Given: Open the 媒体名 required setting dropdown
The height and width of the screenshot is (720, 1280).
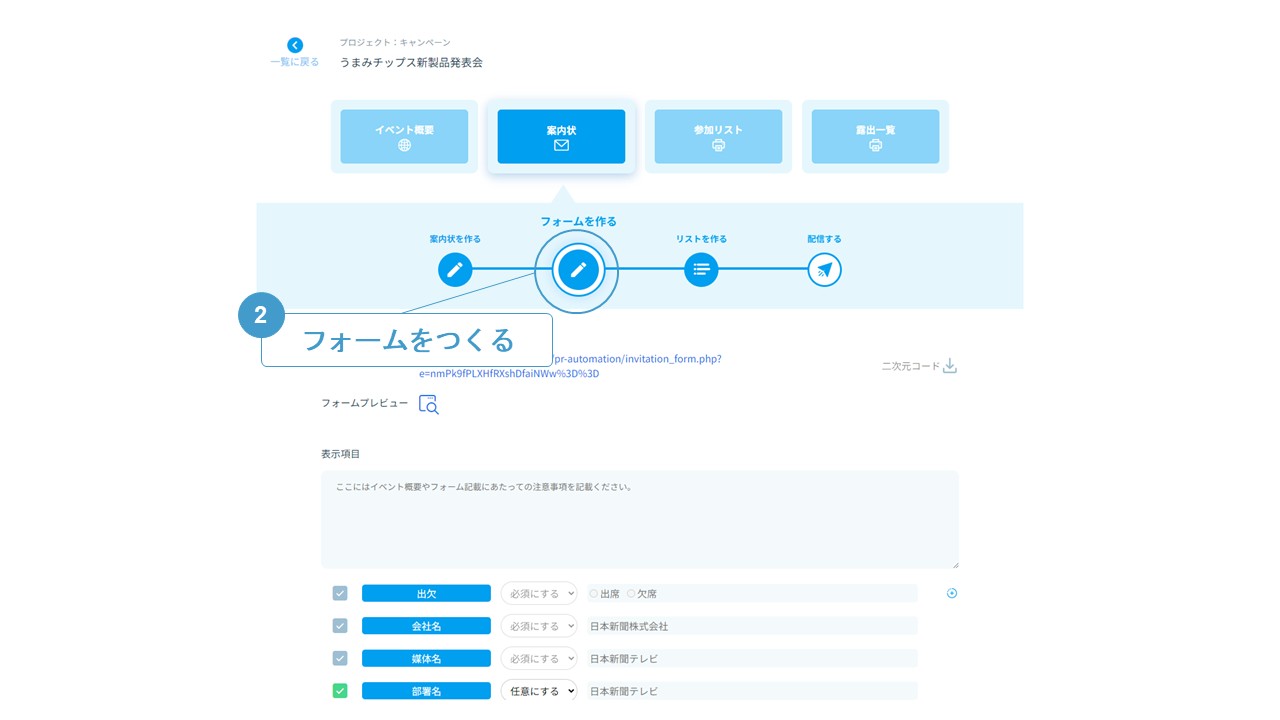Looking at the screenshot, I should point(539,659).
